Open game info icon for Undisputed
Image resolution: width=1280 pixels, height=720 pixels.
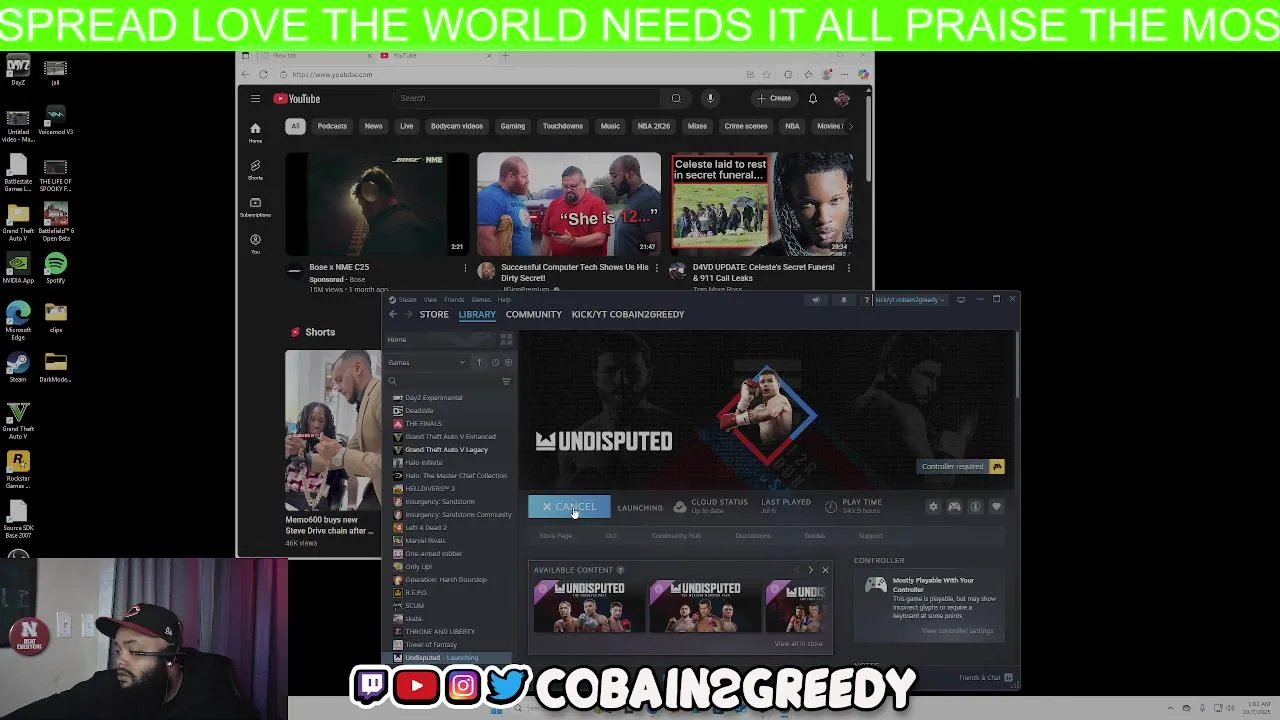pyautogui.click(x=976, y=507)
